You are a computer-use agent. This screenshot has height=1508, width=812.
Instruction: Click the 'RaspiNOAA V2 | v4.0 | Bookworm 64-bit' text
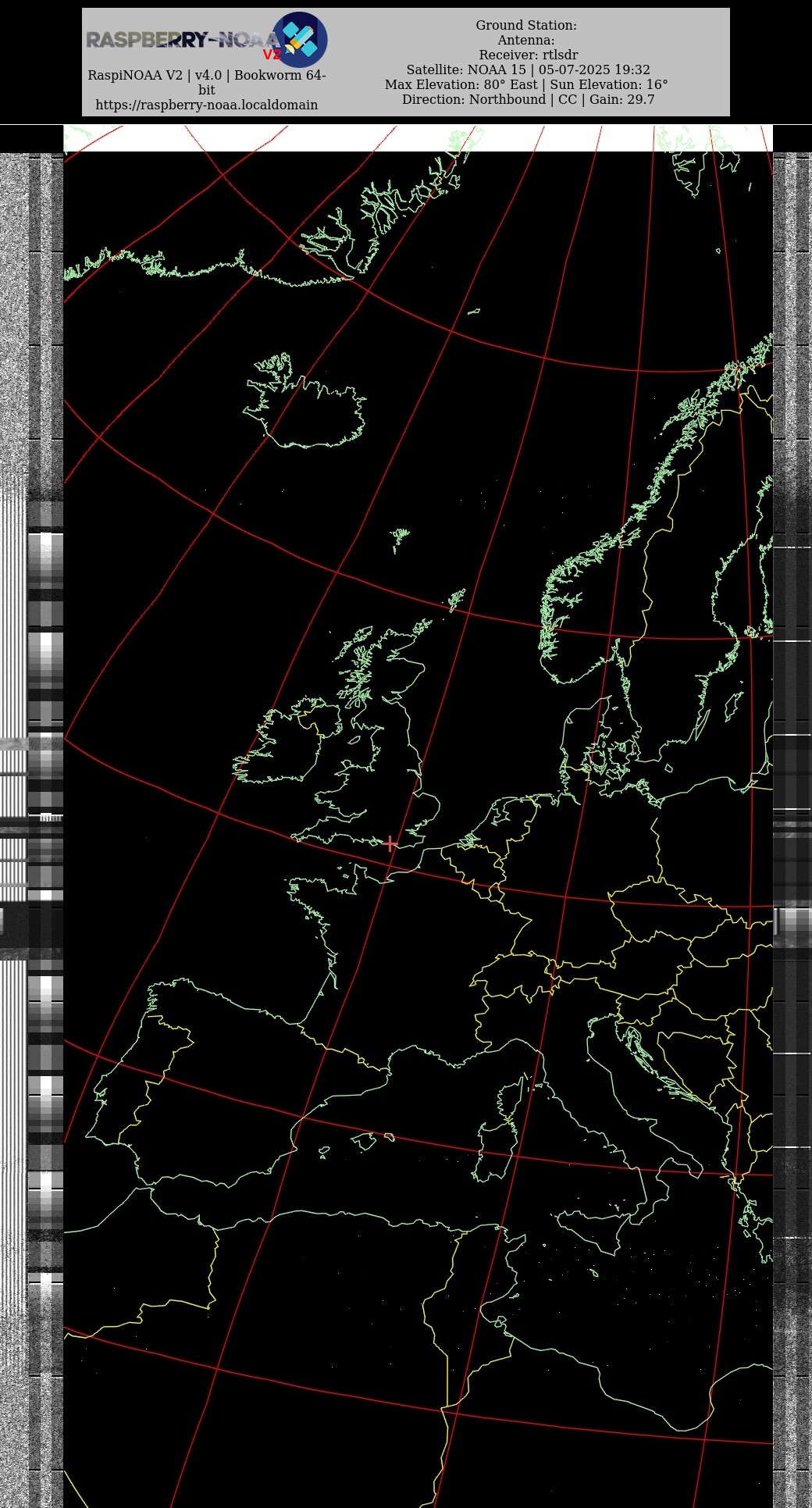(207, 82)
